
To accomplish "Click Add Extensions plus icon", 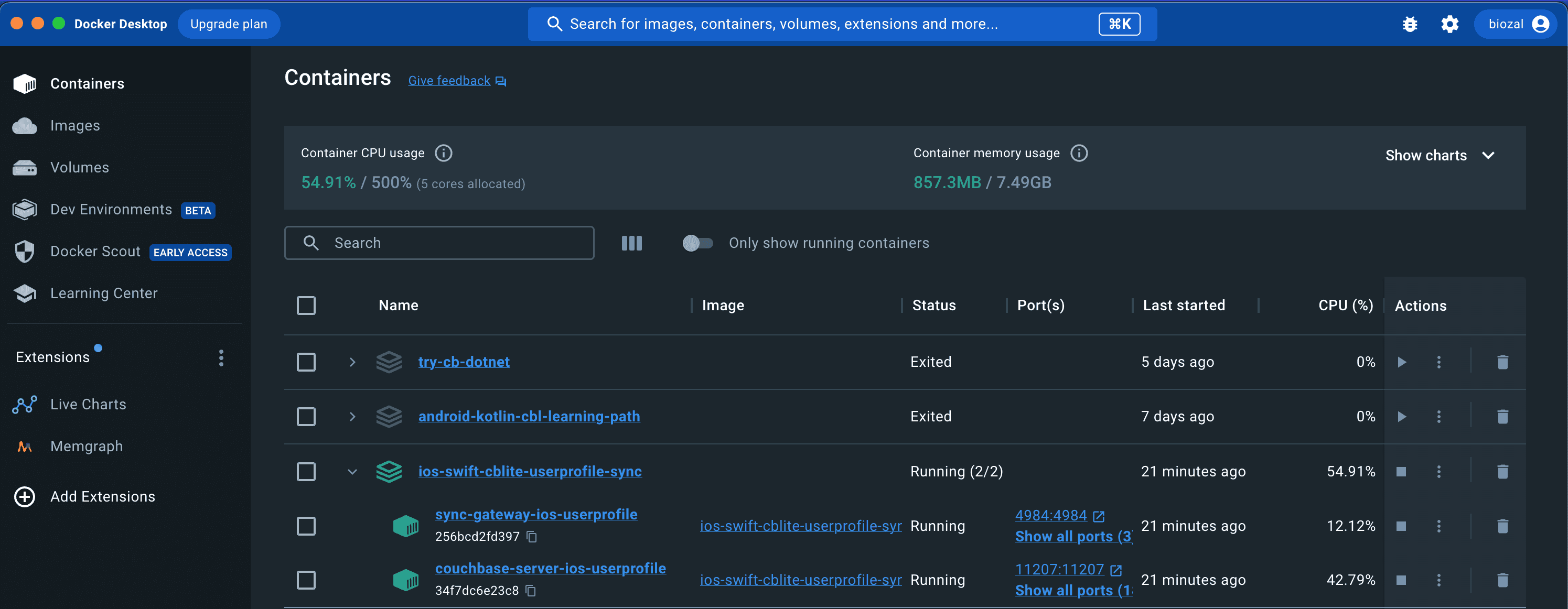I will (x=25, y=496).
